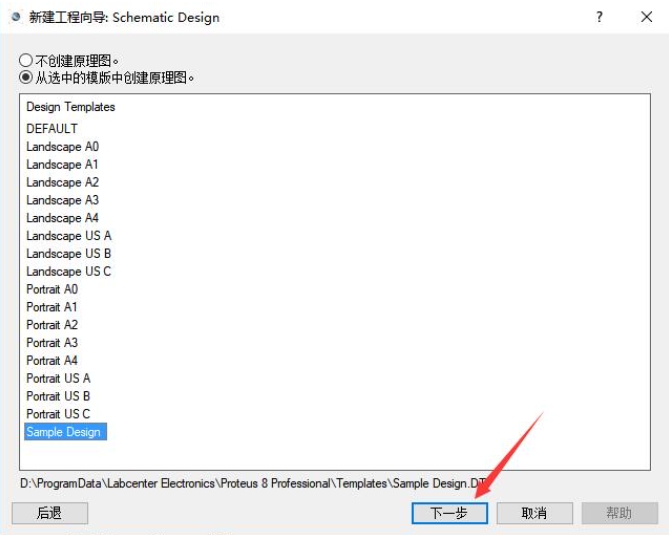The width and height of the screenshot is (669, 535).
Task: Click the Proteus app icon in title bar
Action: click(16, 17)
